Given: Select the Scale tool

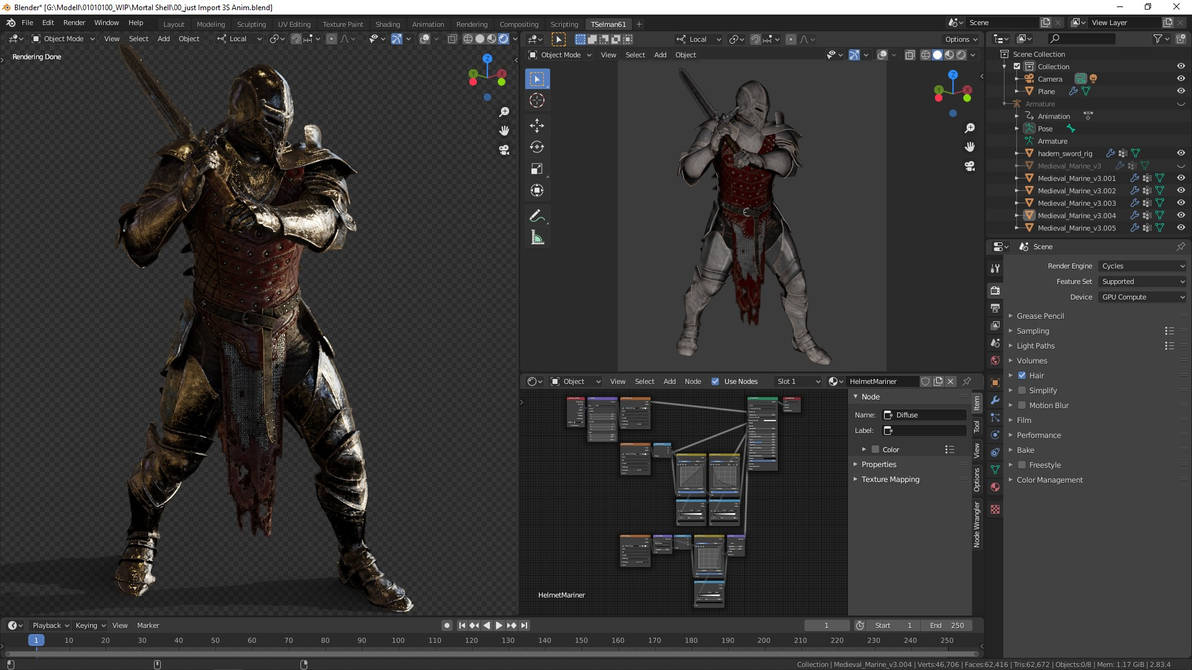Looking at the screenshot, I should [x=537, y=169].
